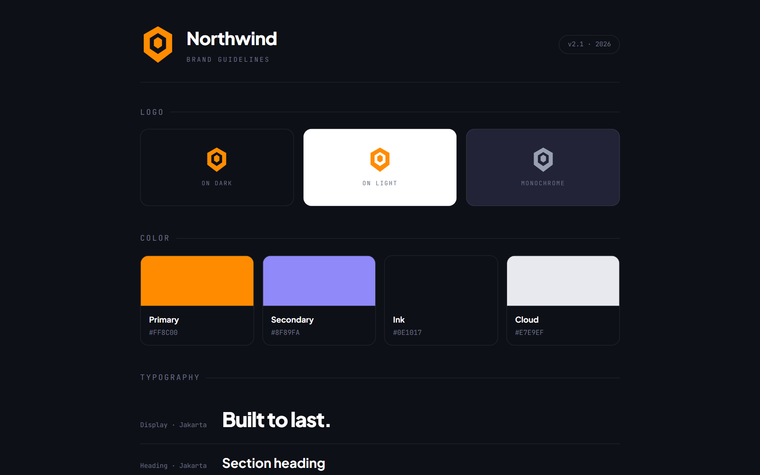Image resolution: width=760 pixels, height=475 pixels.
Task: Pick the dark Ink color swatch
Action: tap(441, 281)
